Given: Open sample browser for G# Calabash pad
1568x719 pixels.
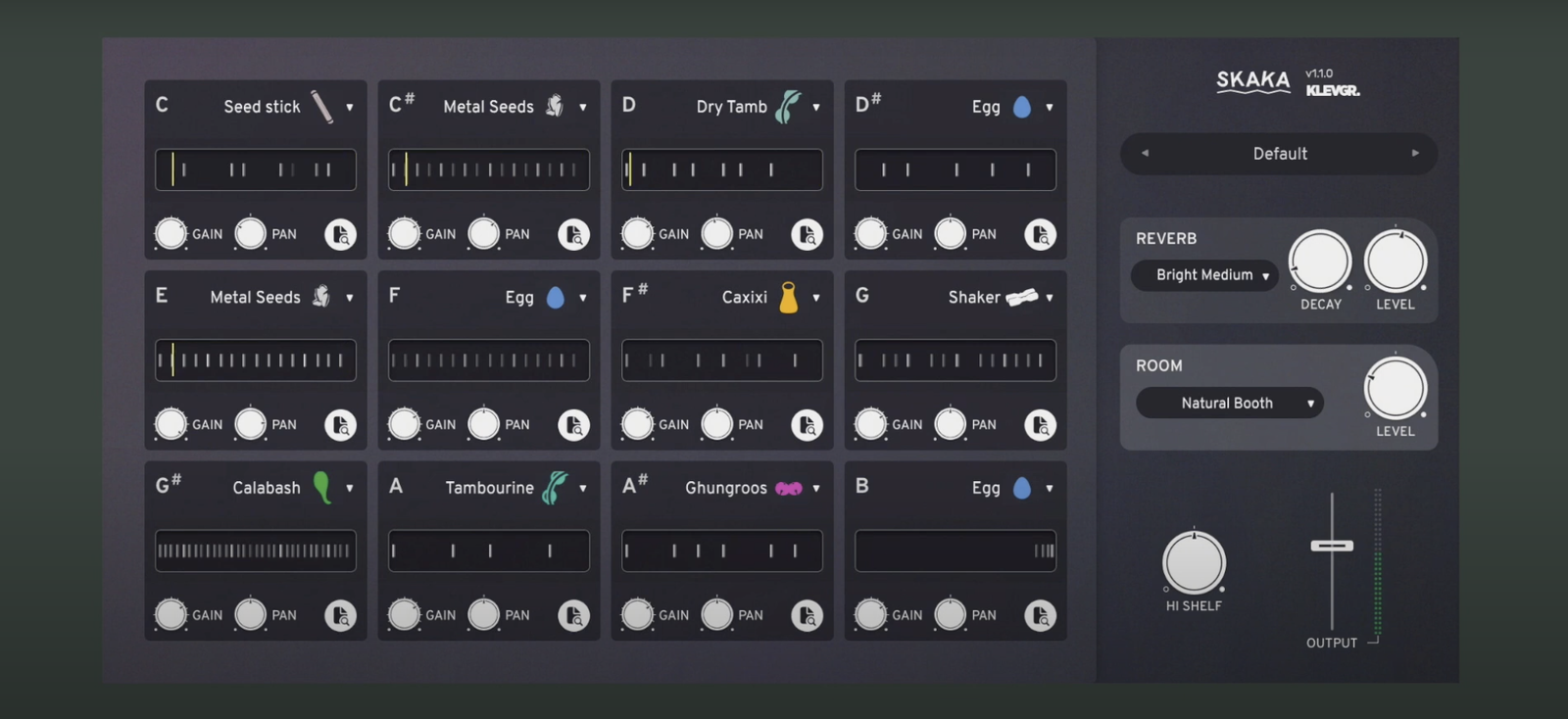Looking at the screenshot, I should tap(340, 616).
